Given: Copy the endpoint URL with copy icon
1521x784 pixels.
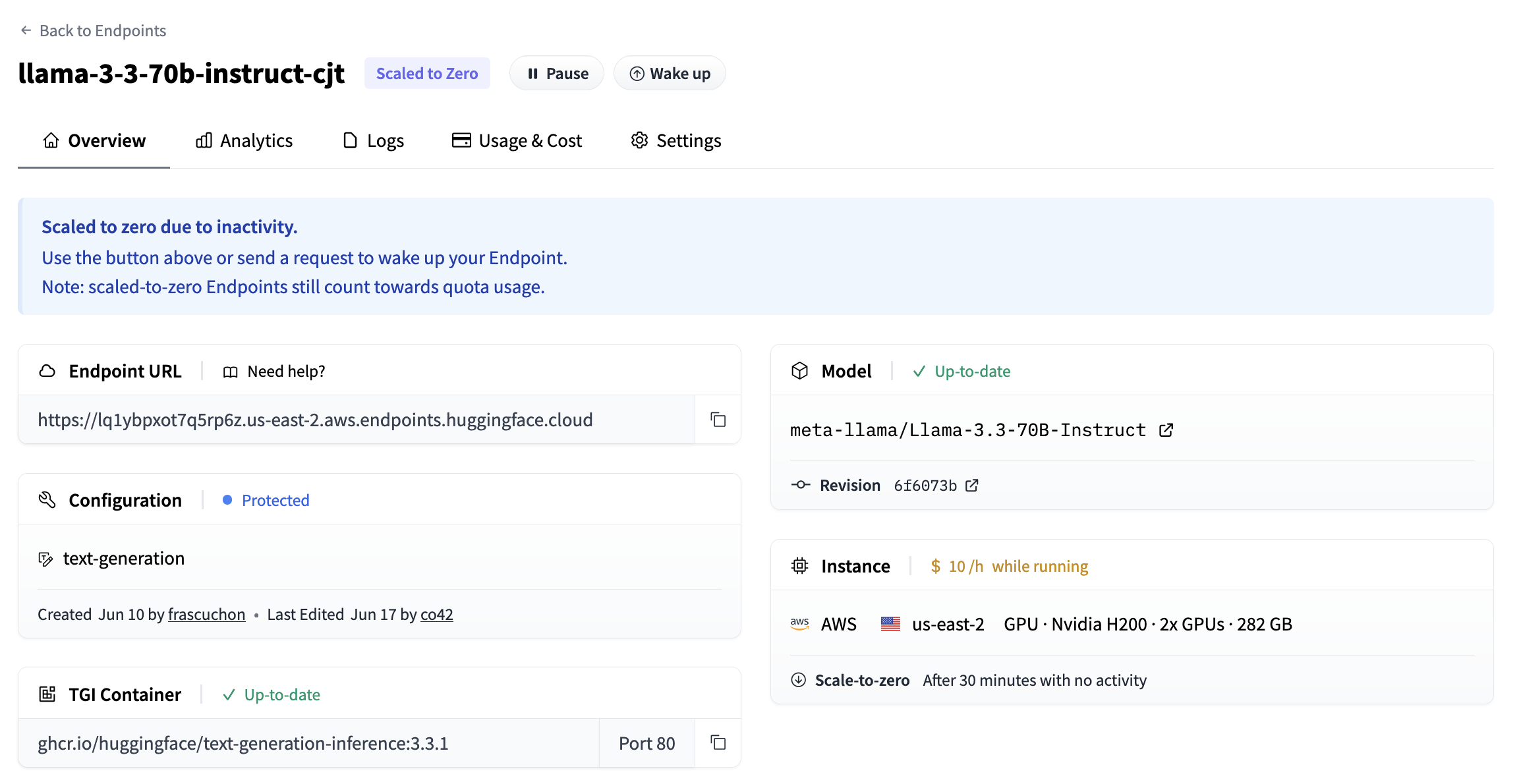Looking at the screenshot, I should tap(718, 420).
